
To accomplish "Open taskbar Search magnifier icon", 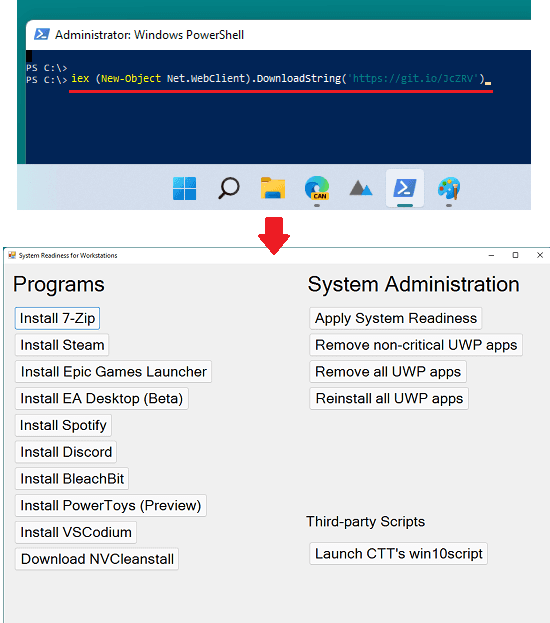I will click(229, 188).
